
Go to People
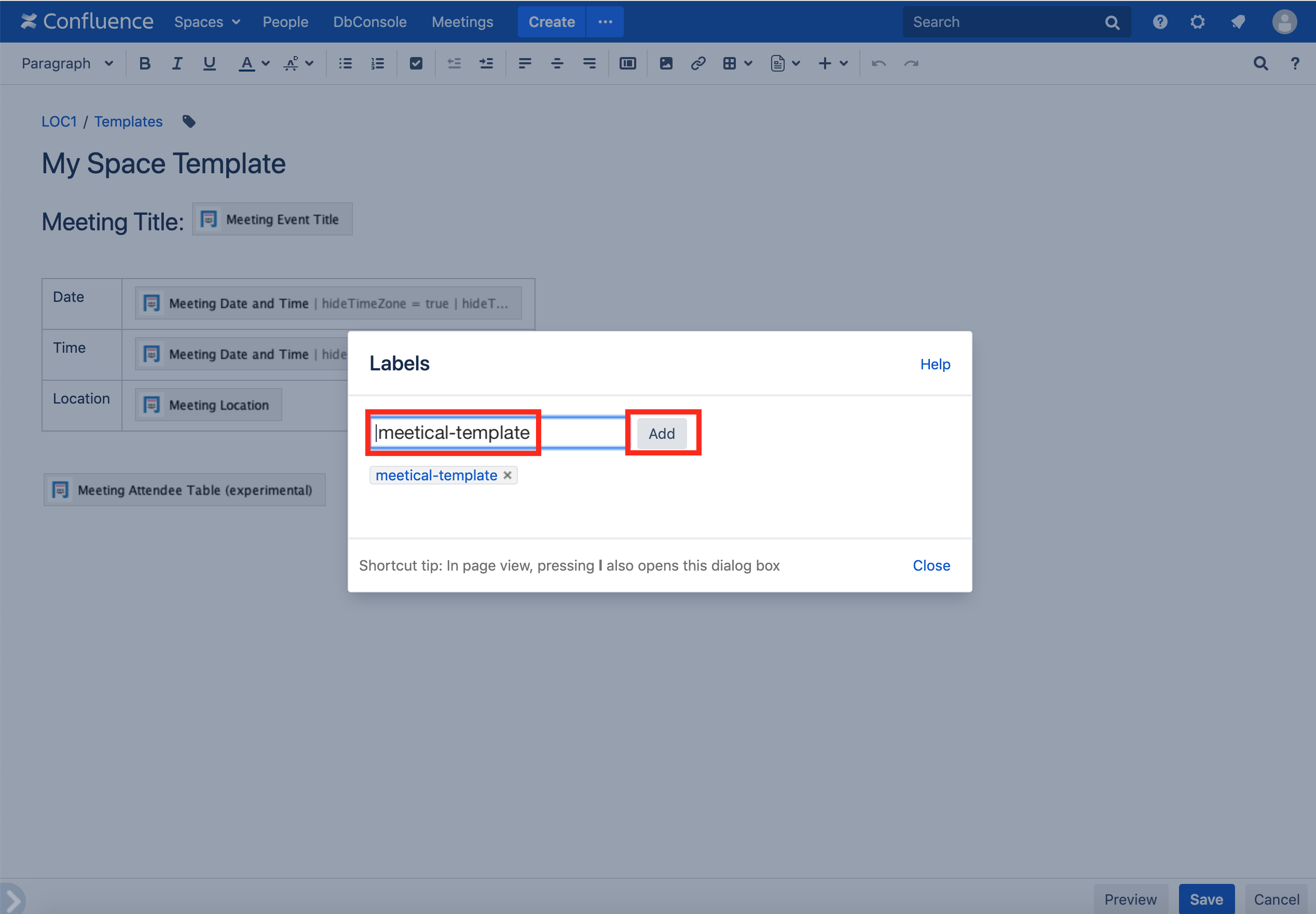point(285,22)
